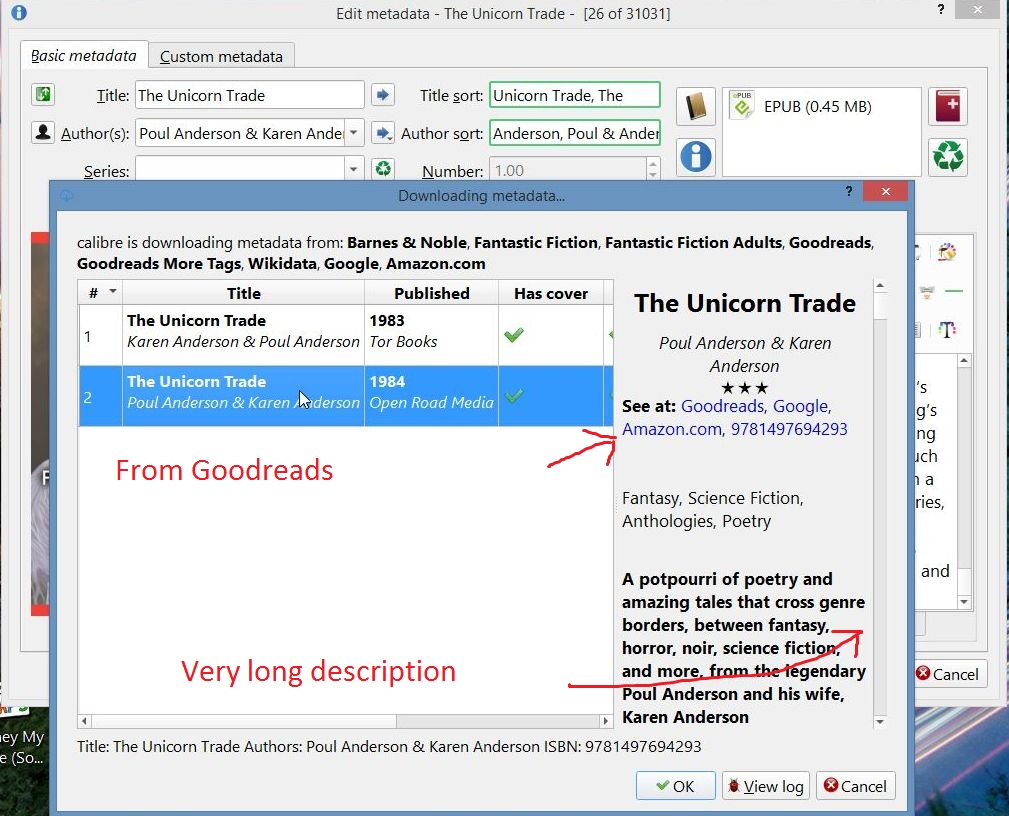This screenshot has height=816, width=1009.
Task: Click the results table horizontal scrollbar thumb
Action: point(244,721)
